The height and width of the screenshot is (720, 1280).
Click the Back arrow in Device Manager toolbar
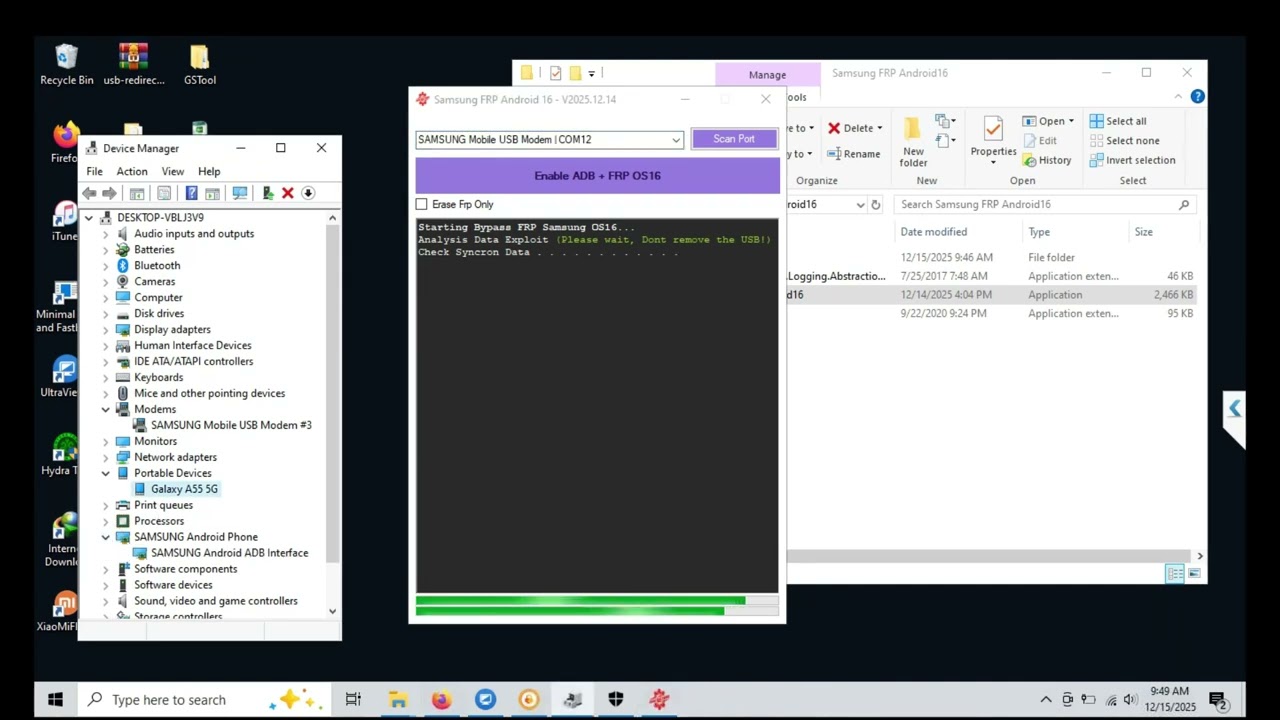90,193
